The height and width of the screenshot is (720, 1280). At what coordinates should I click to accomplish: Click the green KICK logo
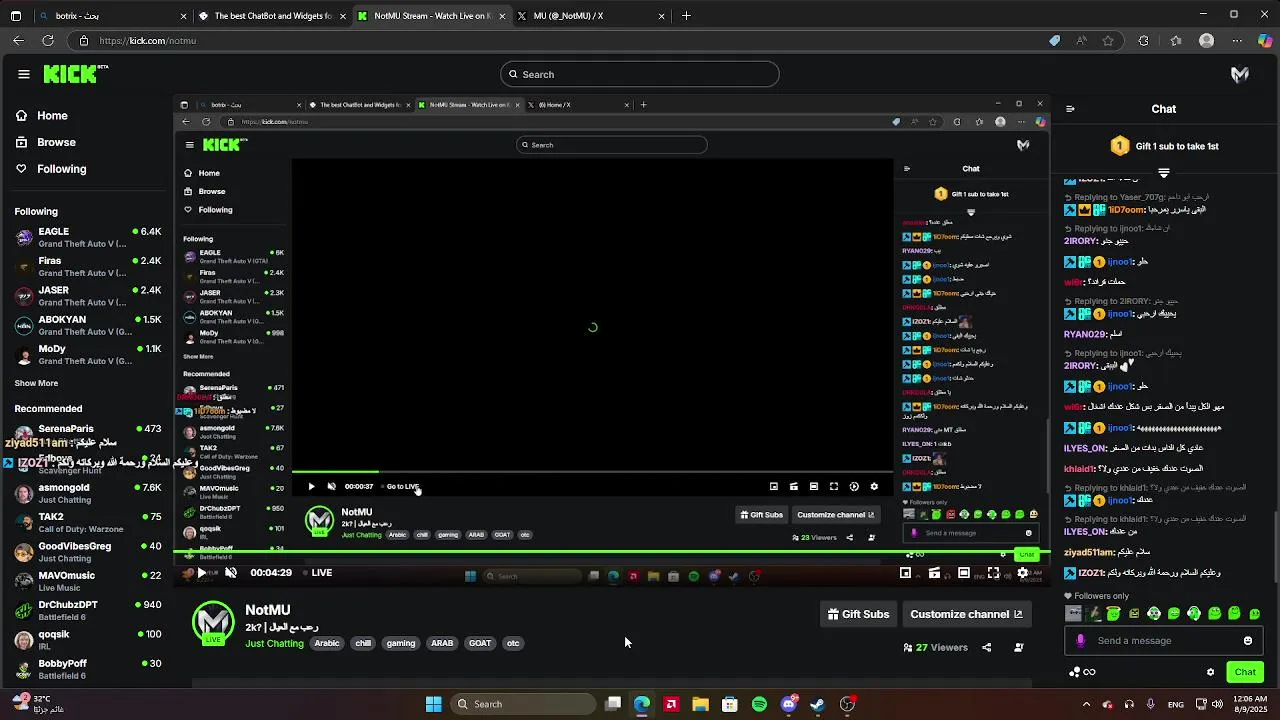pos(75,74)
